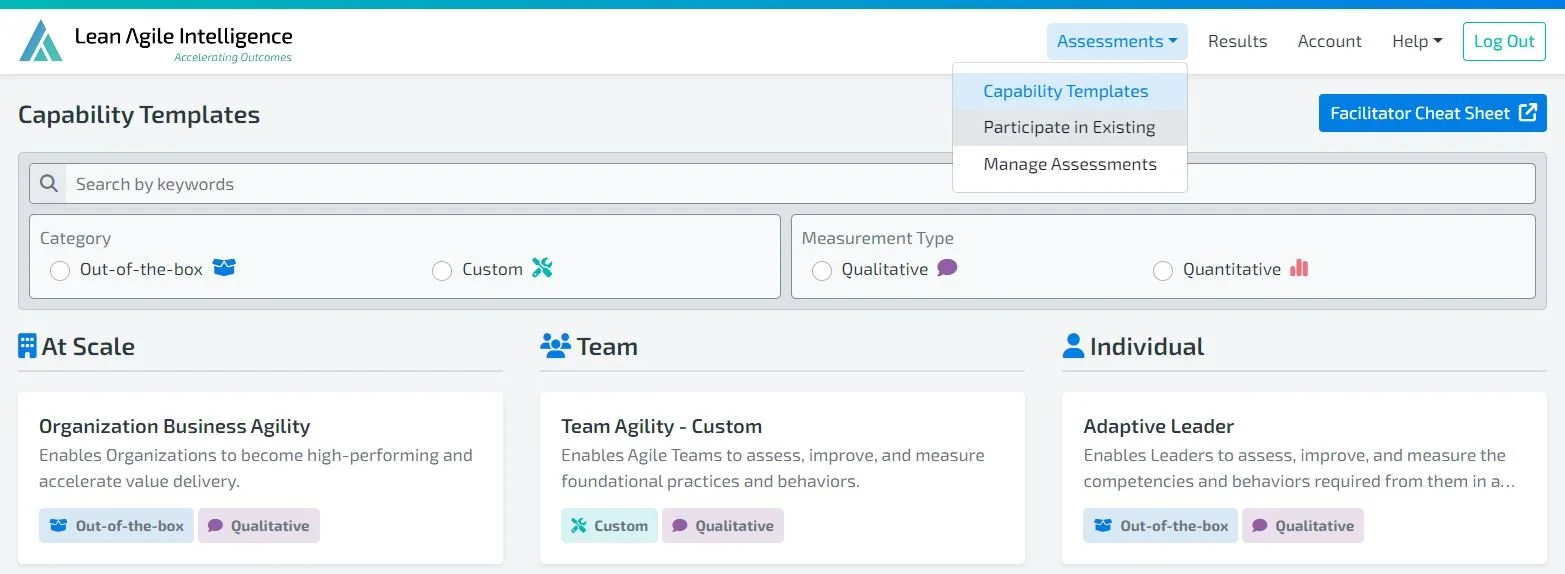Click the Custom tools icon in Category
The height and width of the screenshot is (574, 1565).
[542, 268]
